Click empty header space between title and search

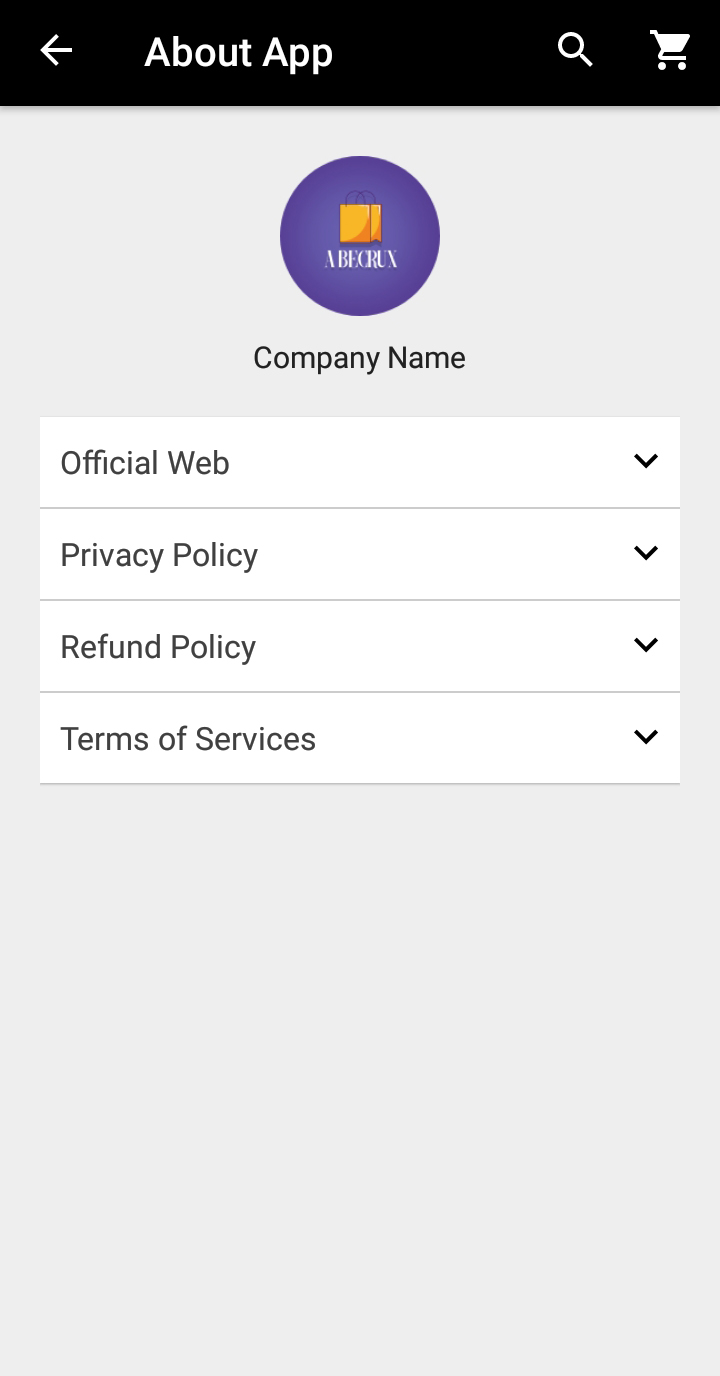pyautogui.click(x=445, y=52)
